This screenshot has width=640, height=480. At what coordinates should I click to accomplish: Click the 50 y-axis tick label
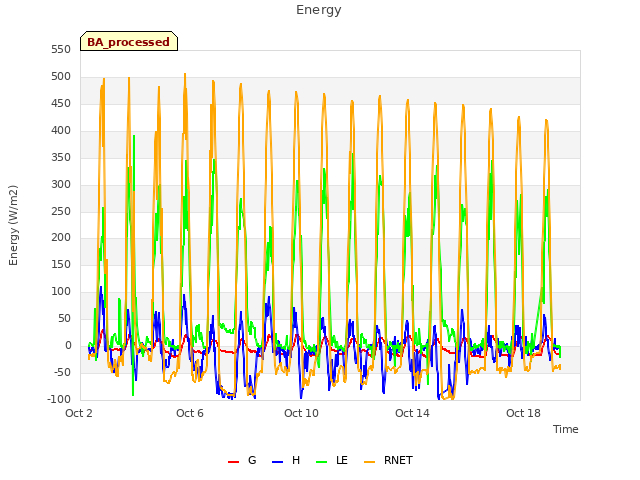pyautogui.click(x=64, y=319)
